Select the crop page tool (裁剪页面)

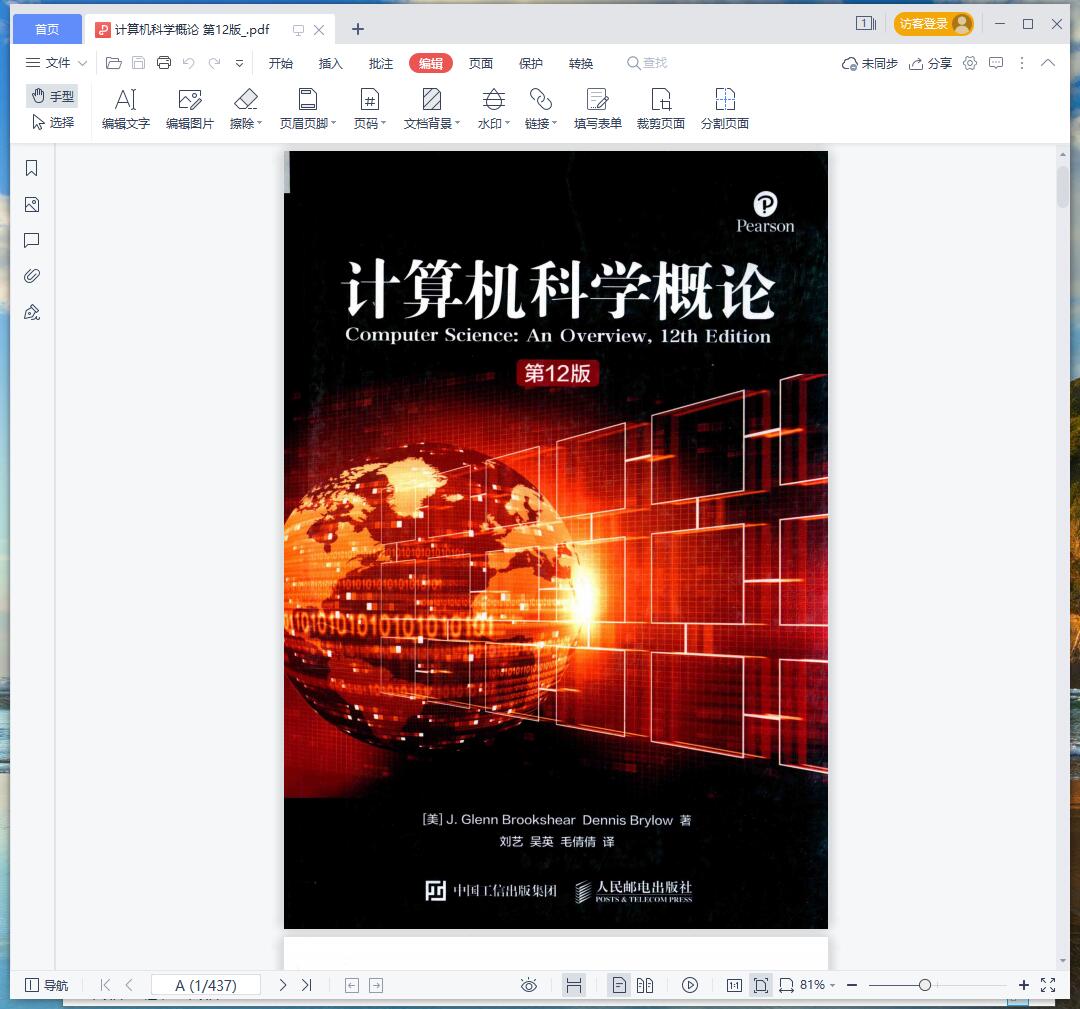661,109
